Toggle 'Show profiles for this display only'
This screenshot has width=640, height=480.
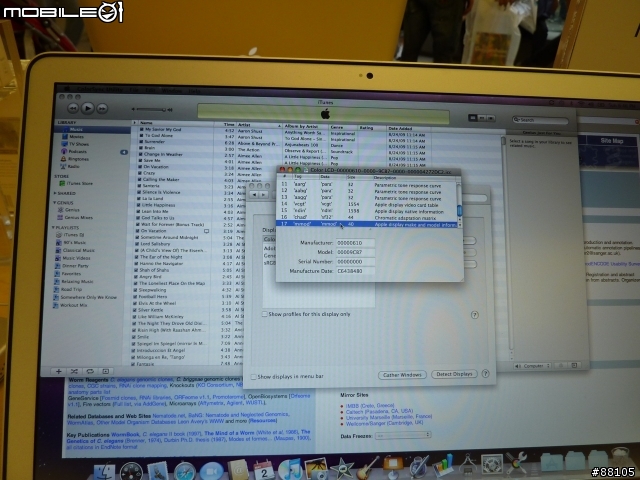(265, 314)
